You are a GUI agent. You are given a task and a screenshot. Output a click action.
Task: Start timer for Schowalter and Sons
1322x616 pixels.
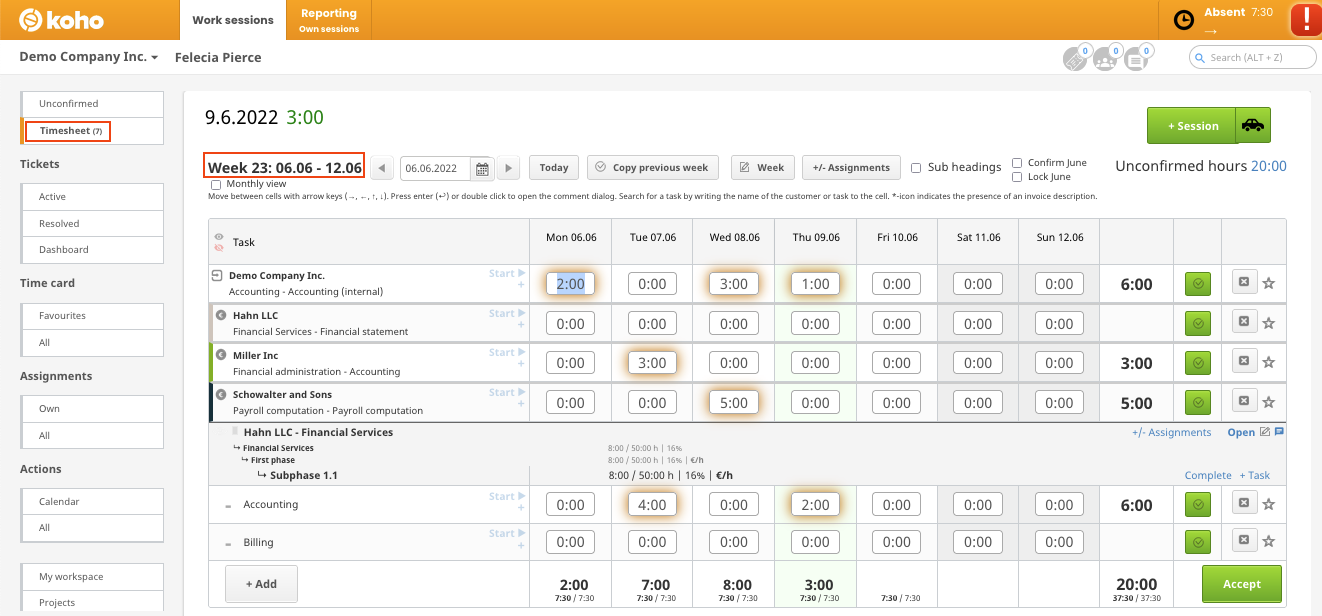(507, 393)
